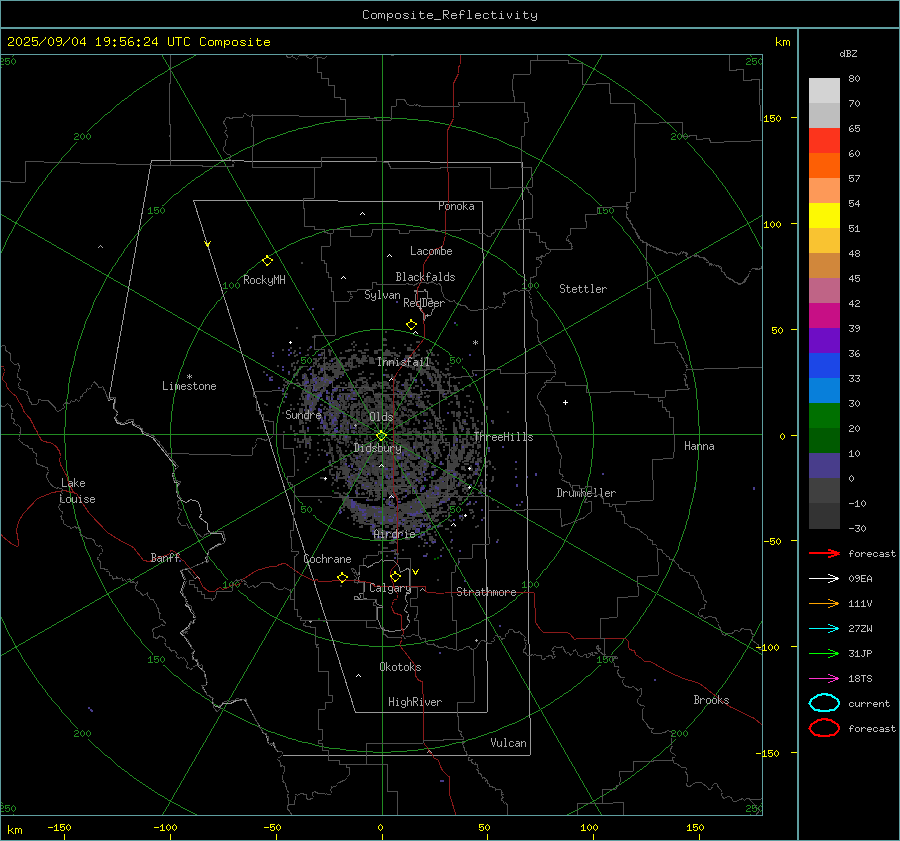Click the Didsbury city label
The height and width of the screenshot is (841, 900).
click(x=377, y=448)
